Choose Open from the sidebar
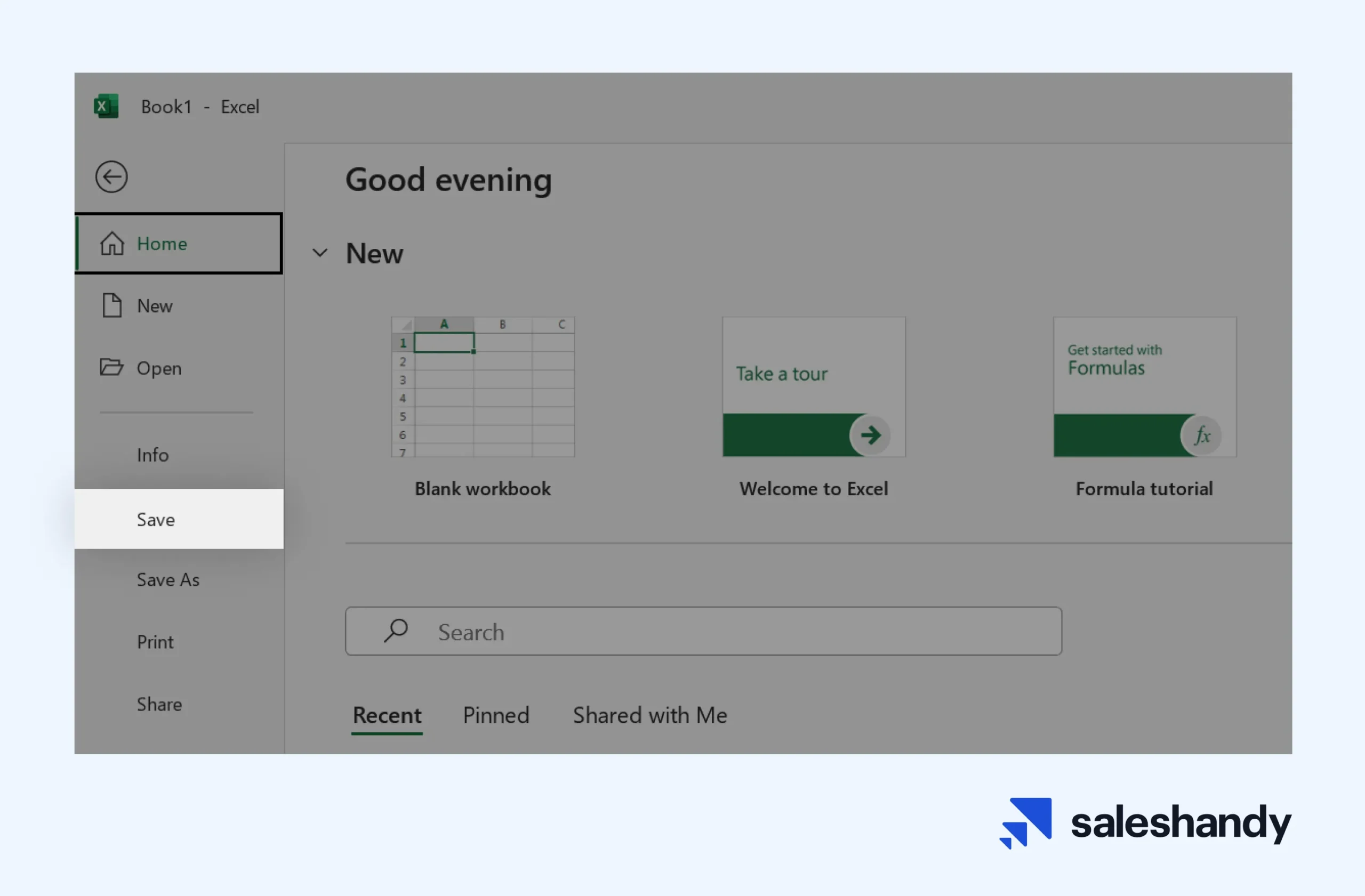This screenshot has width=1365, height=896. 179,368
